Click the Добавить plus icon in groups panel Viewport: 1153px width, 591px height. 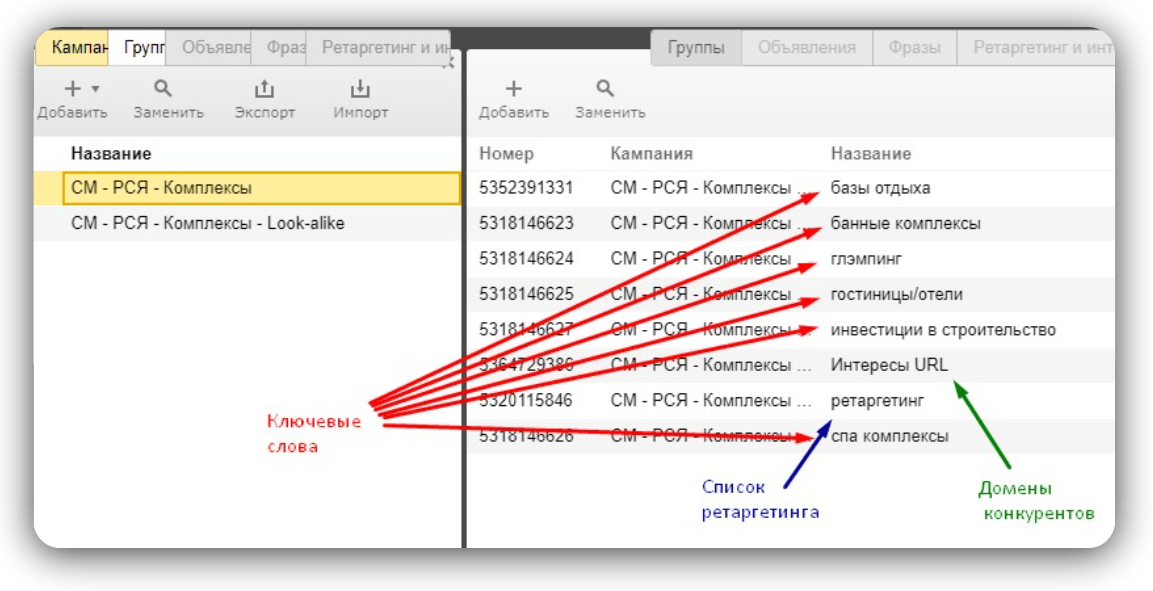513,89
